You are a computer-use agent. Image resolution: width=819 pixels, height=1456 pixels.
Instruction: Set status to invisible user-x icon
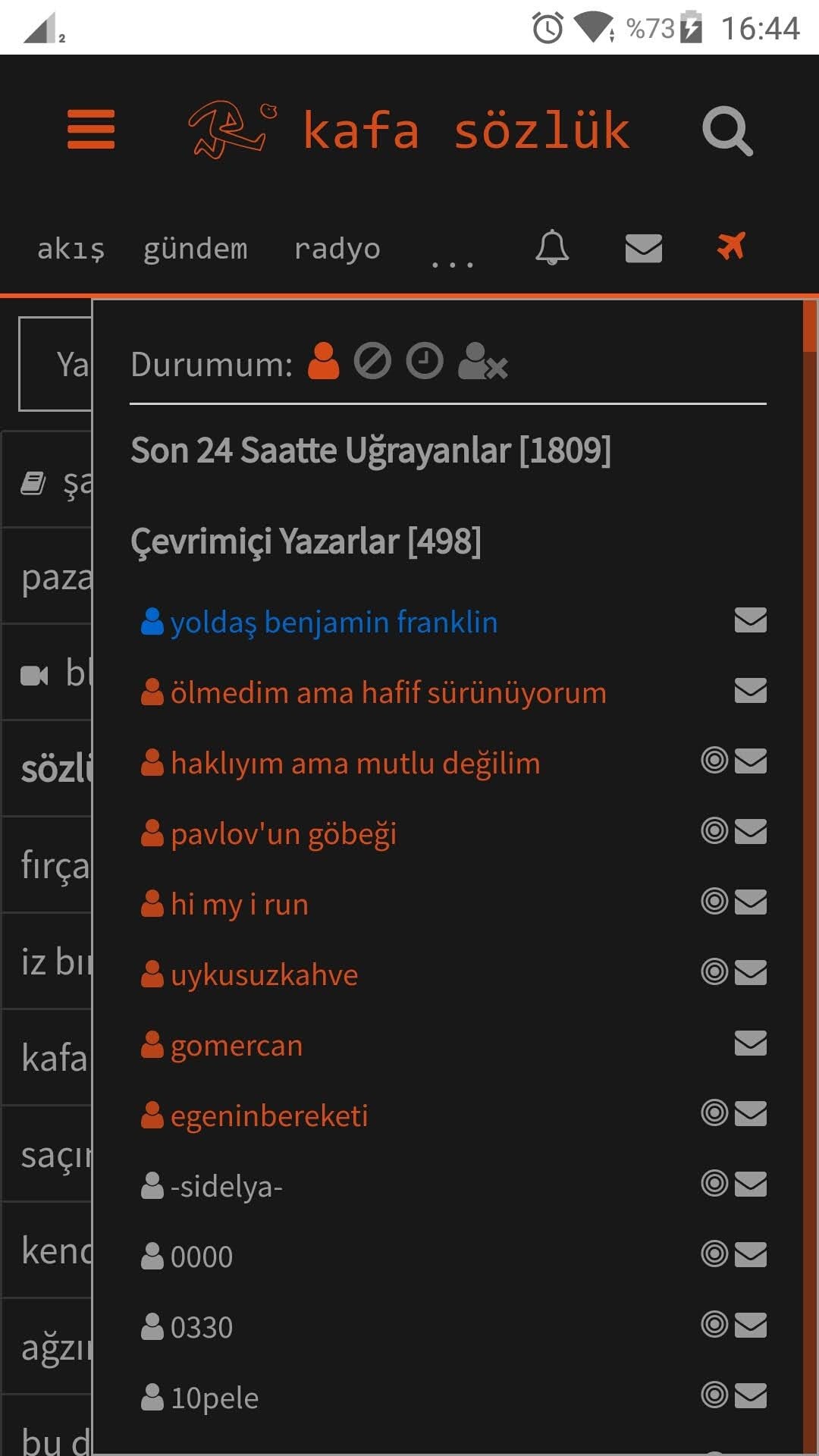482,362
